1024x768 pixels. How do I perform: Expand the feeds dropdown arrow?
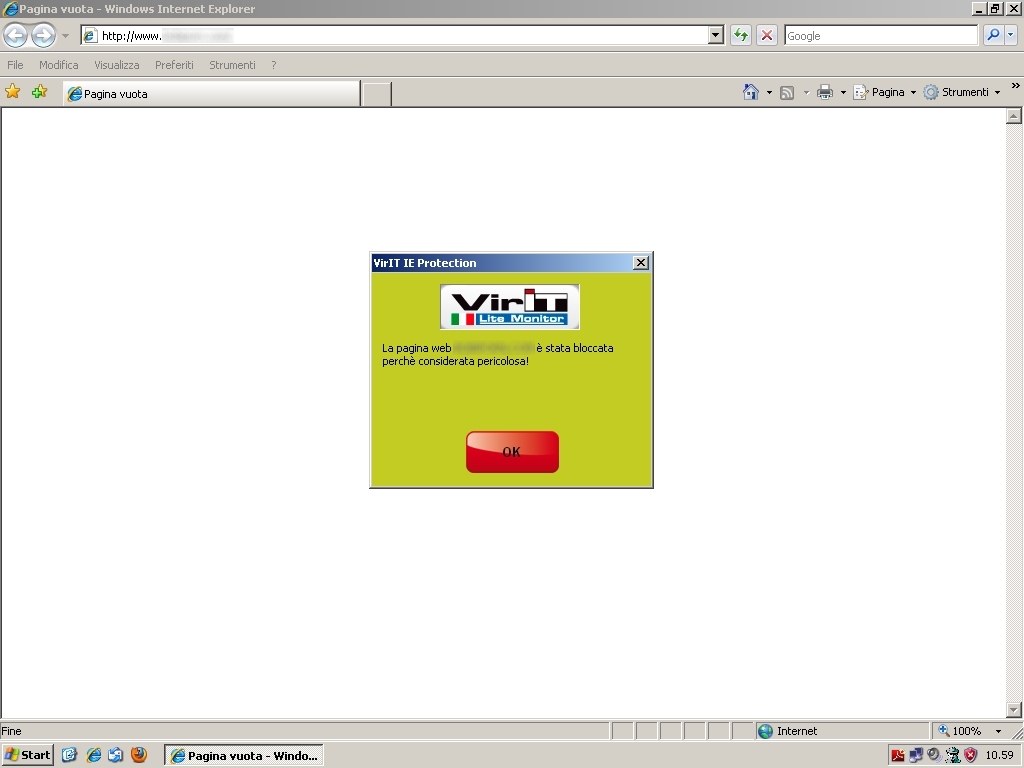click(x=806, y=92)
